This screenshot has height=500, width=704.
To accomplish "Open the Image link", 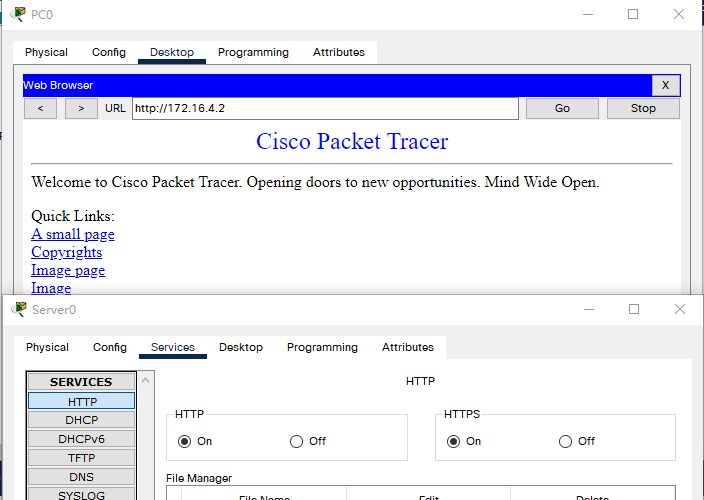I will [x=51, y=288].
